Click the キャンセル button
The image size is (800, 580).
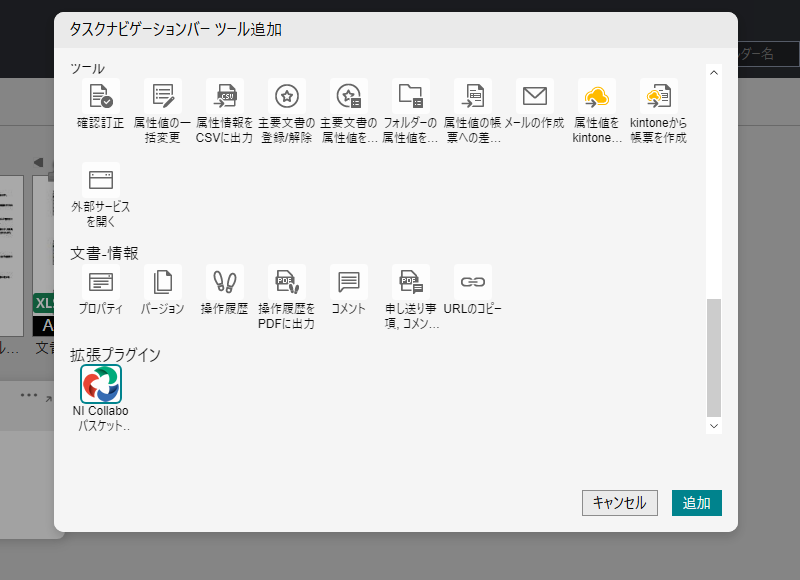619,503
